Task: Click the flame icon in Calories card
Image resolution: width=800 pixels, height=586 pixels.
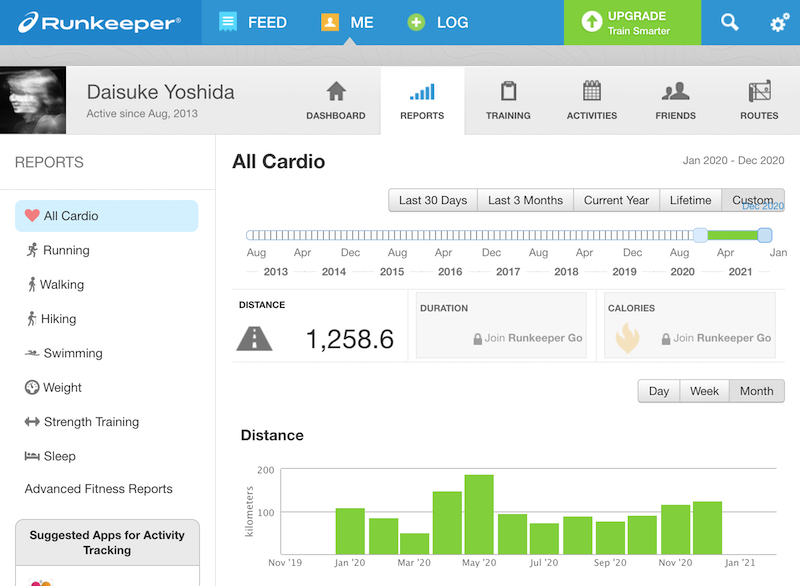Action: 628,338
